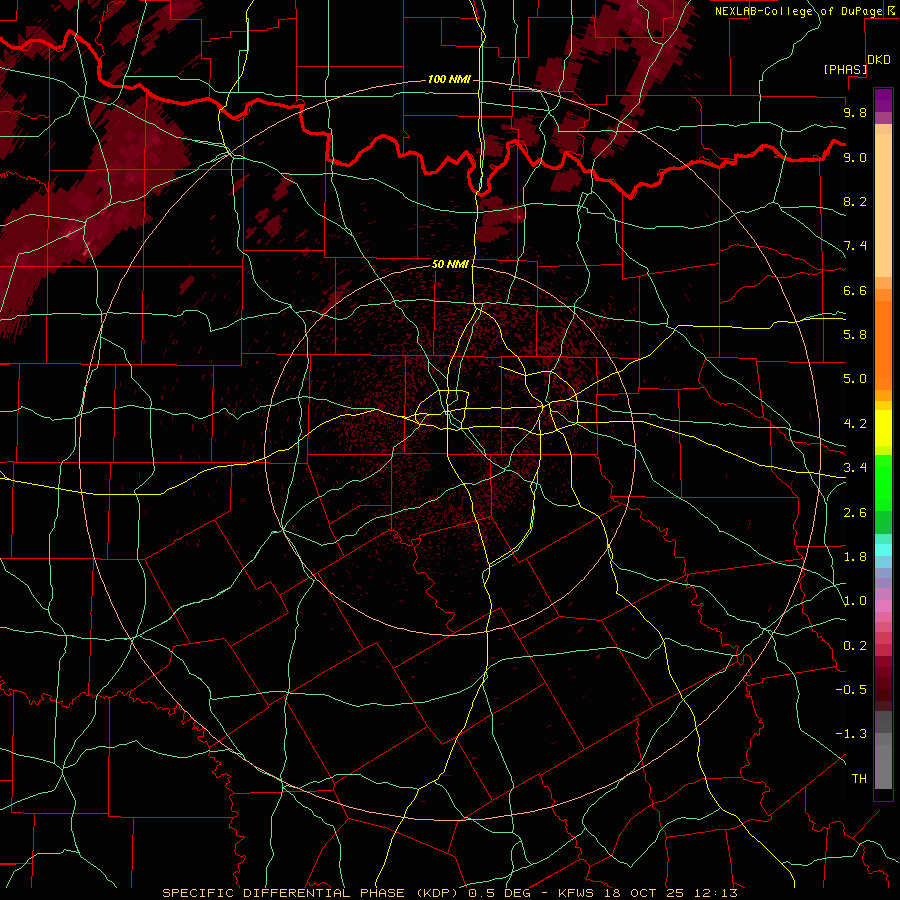Click the 2.6 scale value
The height and width of the screenshot is (900, 900).
click(x=855, y=513)
